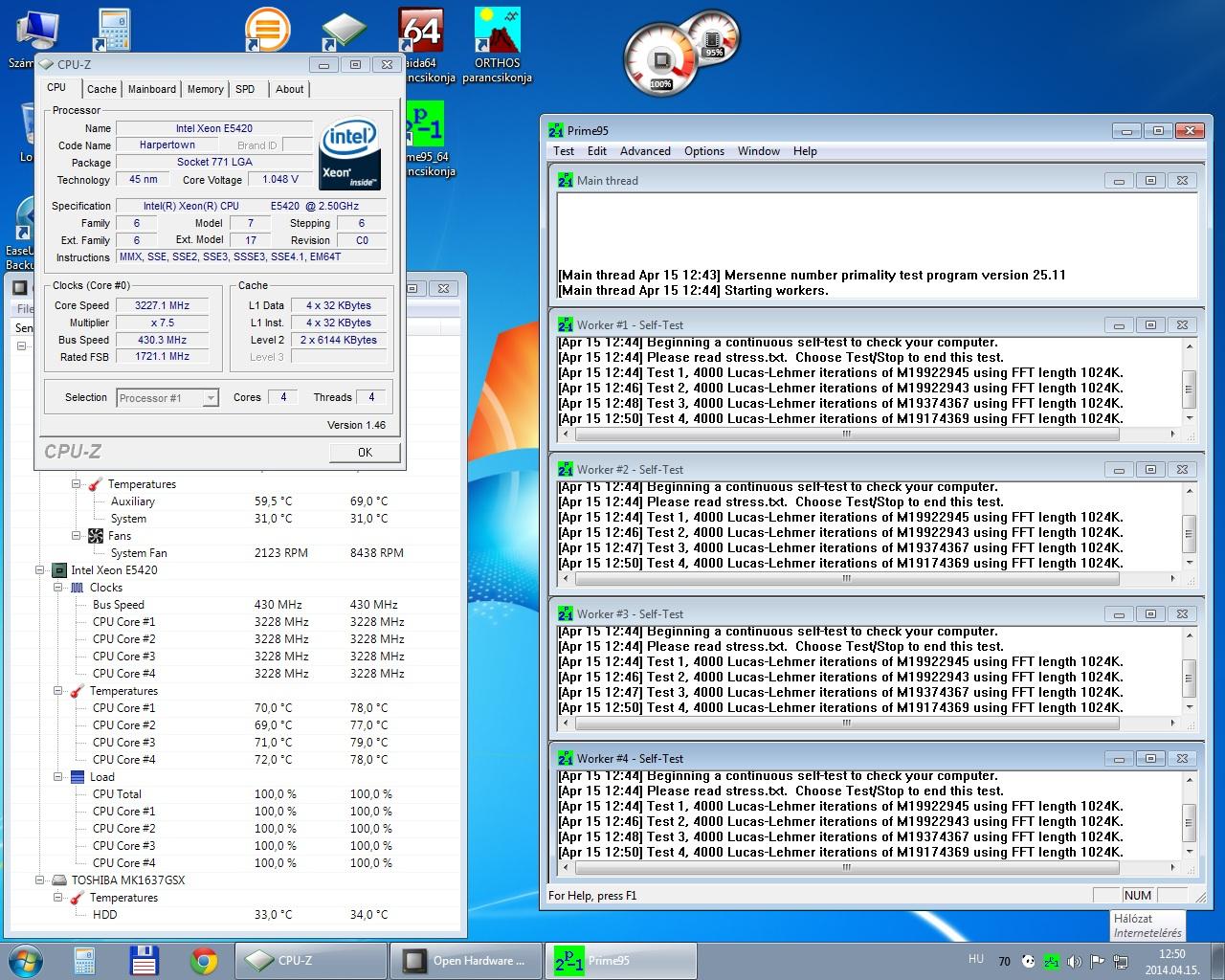Image resolution: width=1225 pixels, height=980 pixels.
Task: Click the CPU-Z taskbar button
Action: pos(312,961)
